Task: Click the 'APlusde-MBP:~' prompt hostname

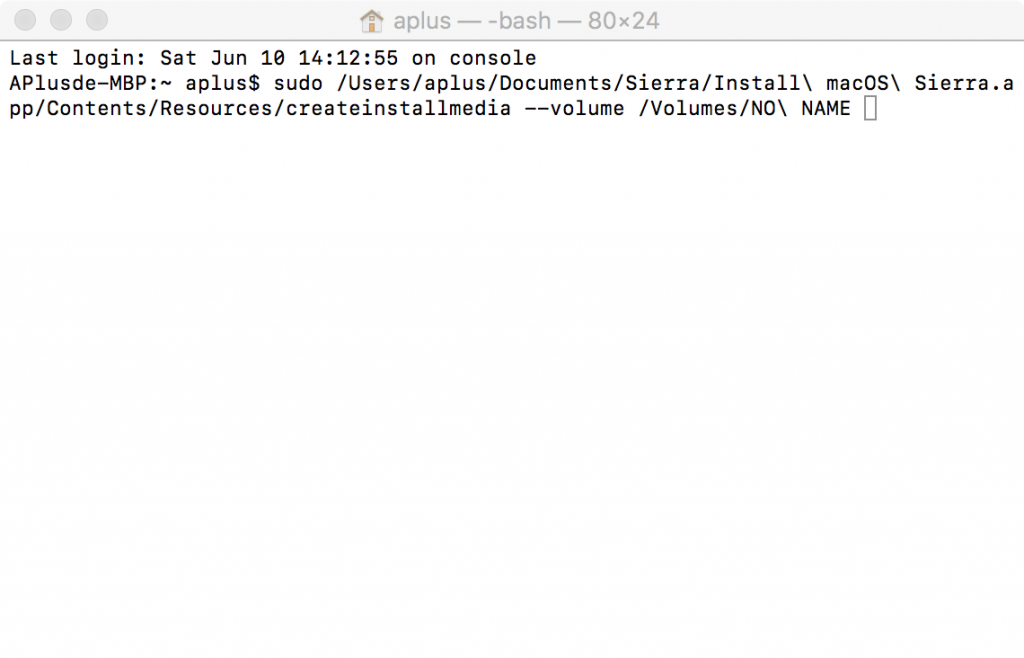Action: [91, 84]
